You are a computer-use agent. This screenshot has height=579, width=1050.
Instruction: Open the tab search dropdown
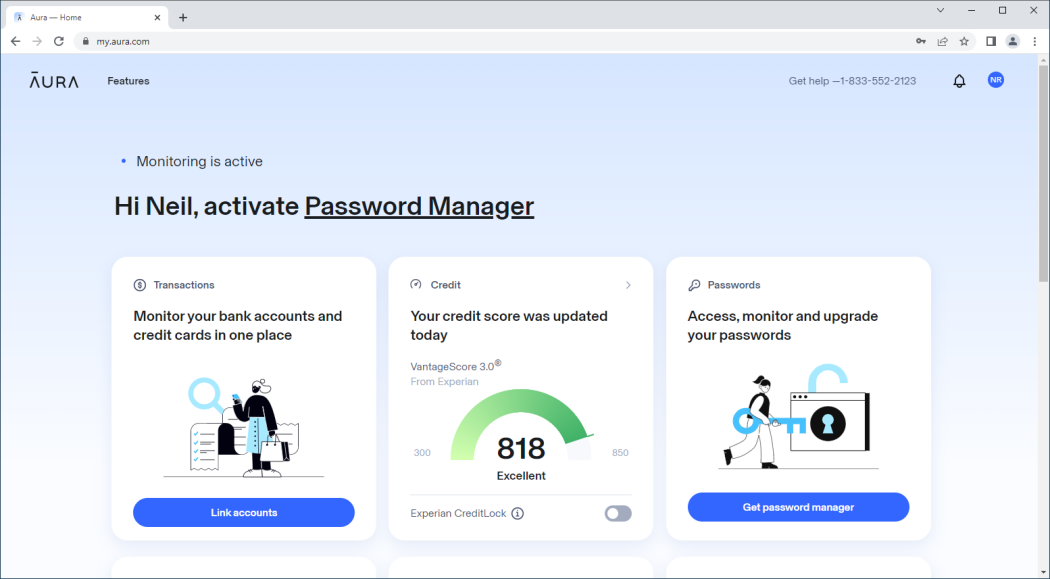940,10
